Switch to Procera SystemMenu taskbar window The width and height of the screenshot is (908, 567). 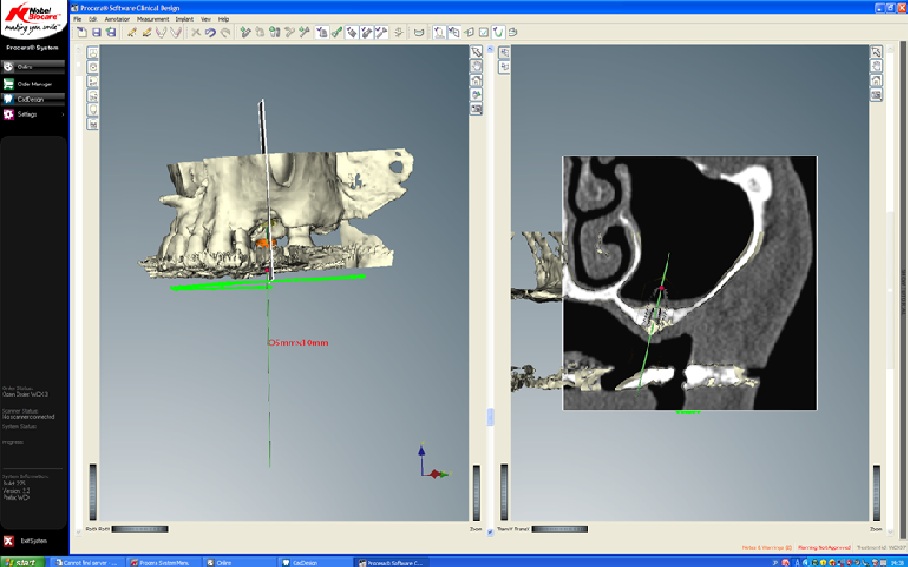click(x=164, y=562)
